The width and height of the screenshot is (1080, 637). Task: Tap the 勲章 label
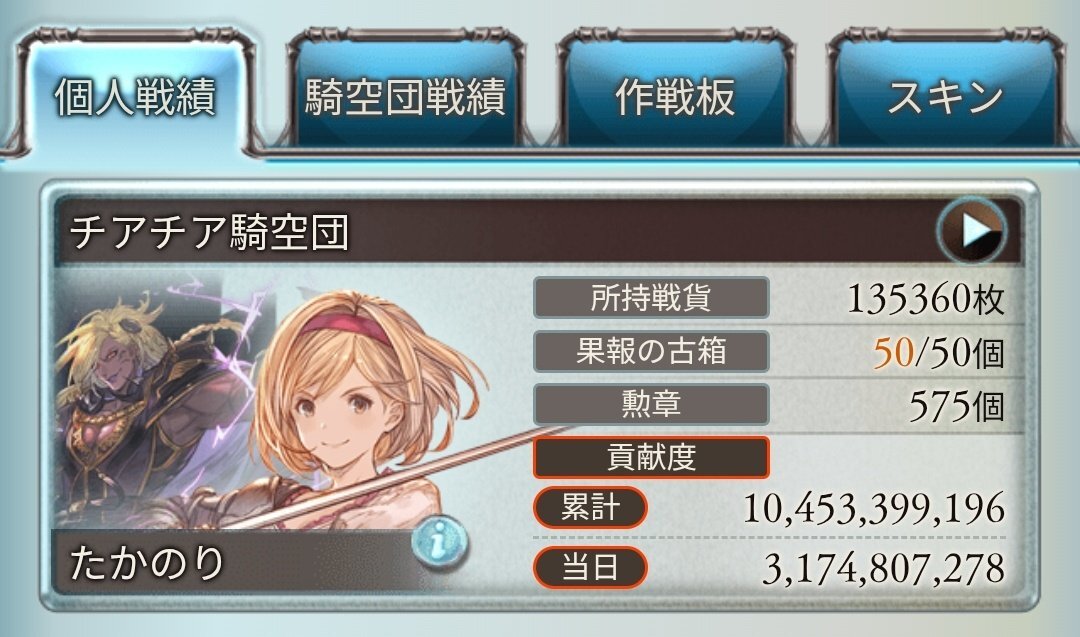[x=651, y=404]
